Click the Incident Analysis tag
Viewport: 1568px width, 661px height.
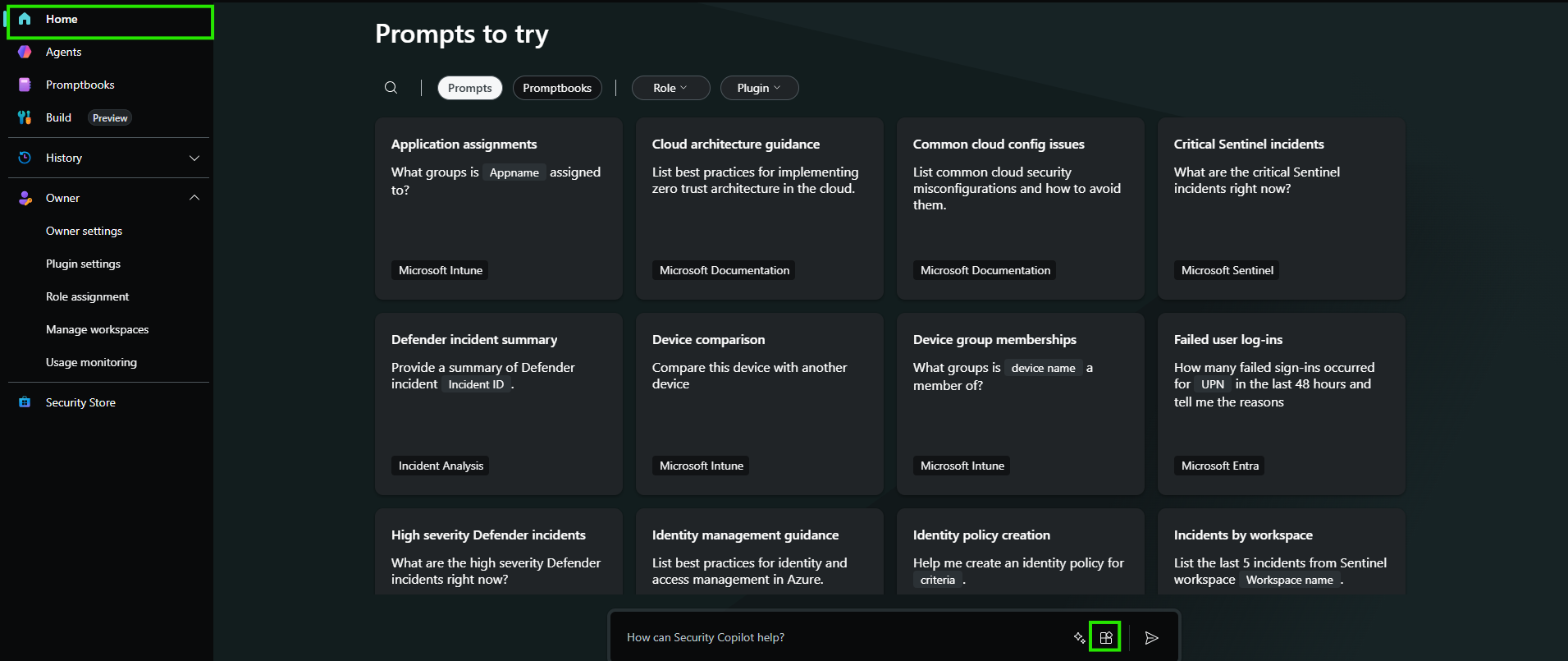click(x=441, y=466)
